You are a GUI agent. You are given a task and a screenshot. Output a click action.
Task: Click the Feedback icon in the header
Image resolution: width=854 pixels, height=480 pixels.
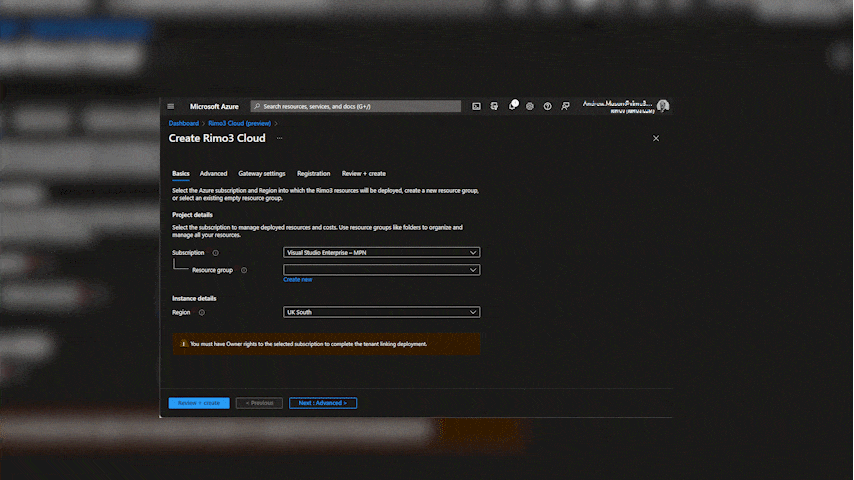565,106
